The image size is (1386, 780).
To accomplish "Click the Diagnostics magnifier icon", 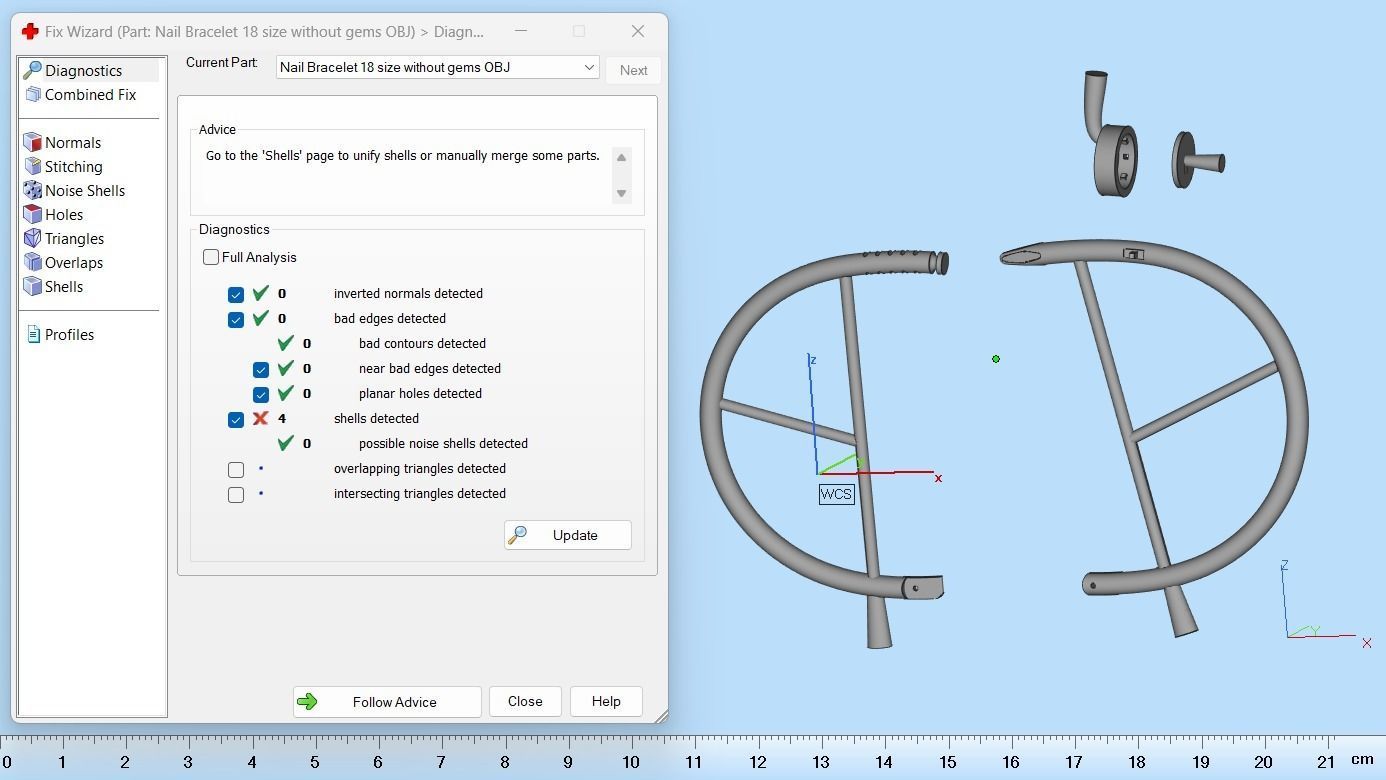I will click(x=32, y=71).
